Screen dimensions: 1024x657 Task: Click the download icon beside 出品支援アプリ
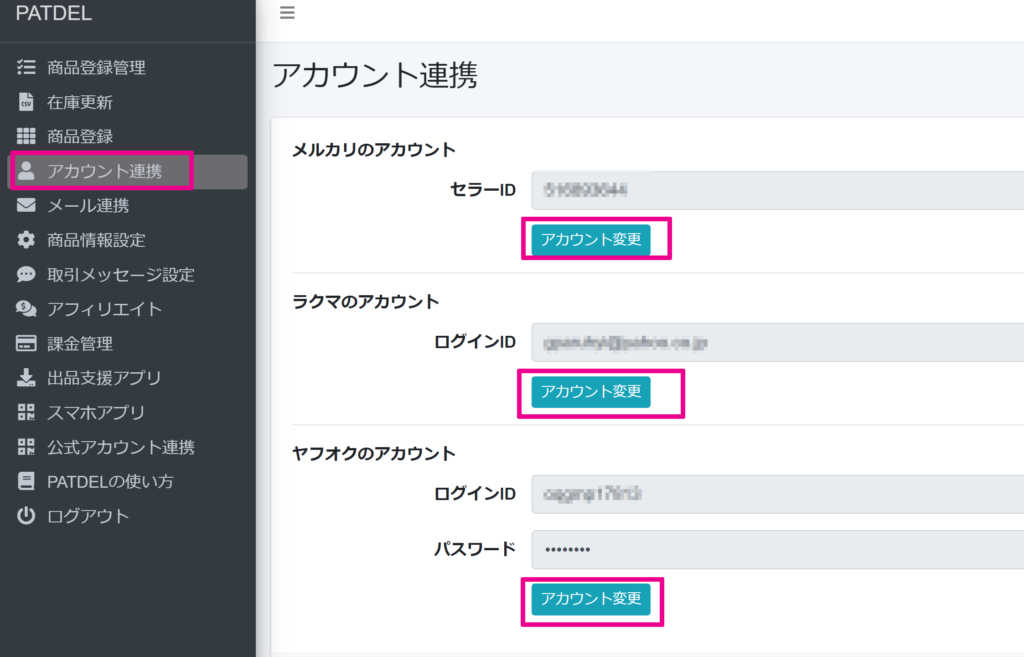pyautogui.click(x=27, y=378)
